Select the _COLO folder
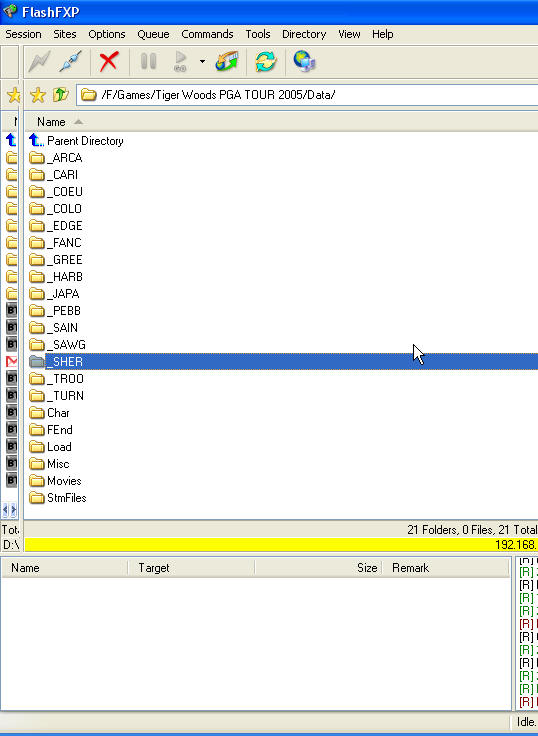 coord(55,208)
